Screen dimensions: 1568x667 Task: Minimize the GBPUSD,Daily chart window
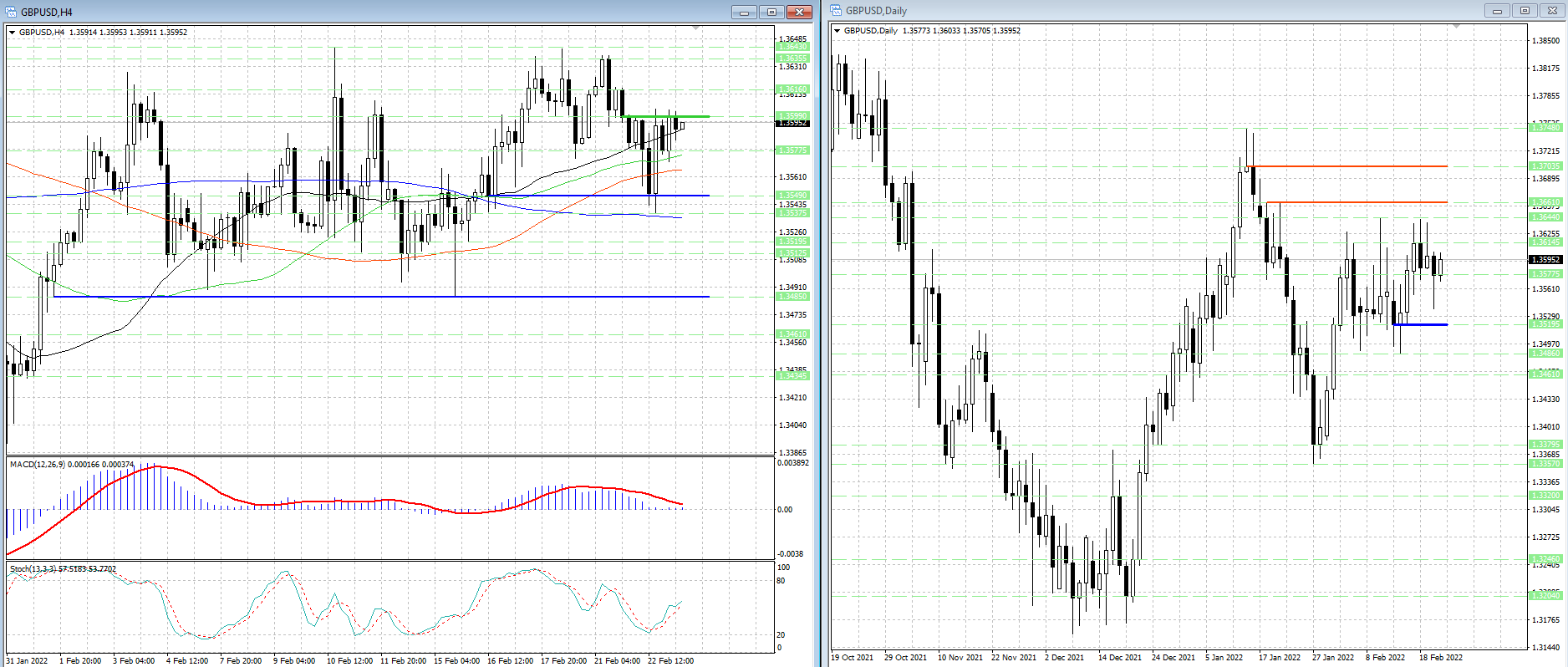[x=1497, y=11]
